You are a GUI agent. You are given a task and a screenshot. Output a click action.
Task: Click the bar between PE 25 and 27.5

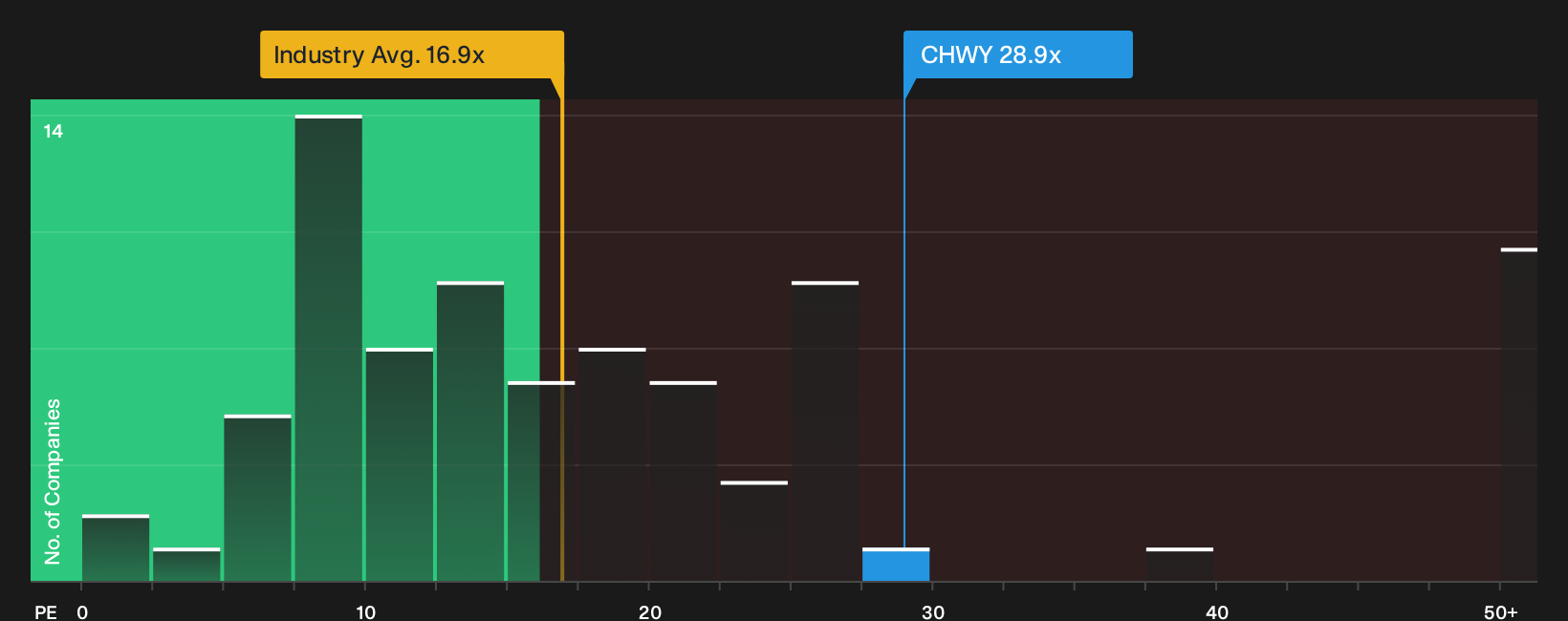[x=825, y=431]
